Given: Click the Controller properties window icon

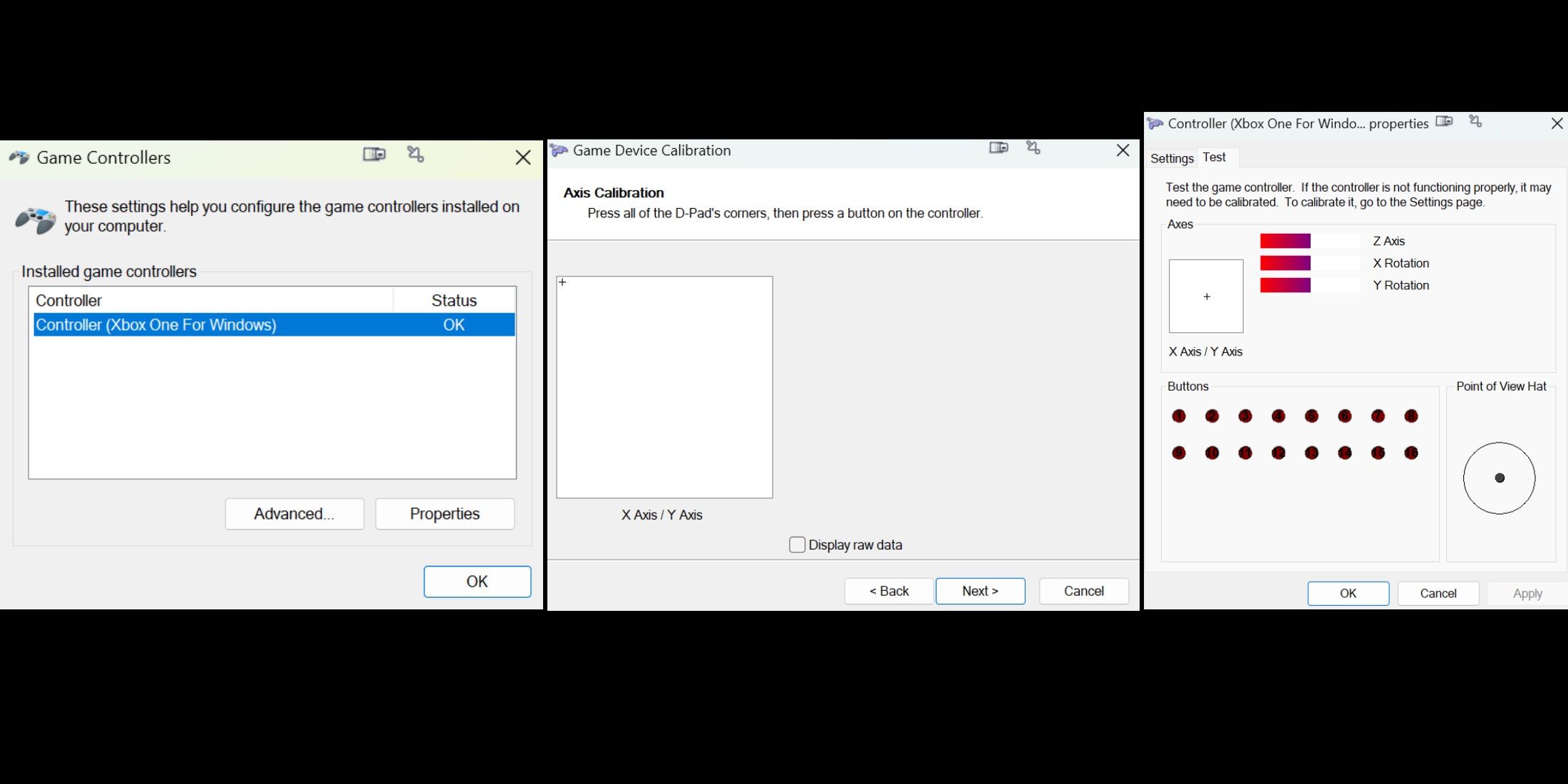Looking at the screenshot, I should [x=1162, y=124].
